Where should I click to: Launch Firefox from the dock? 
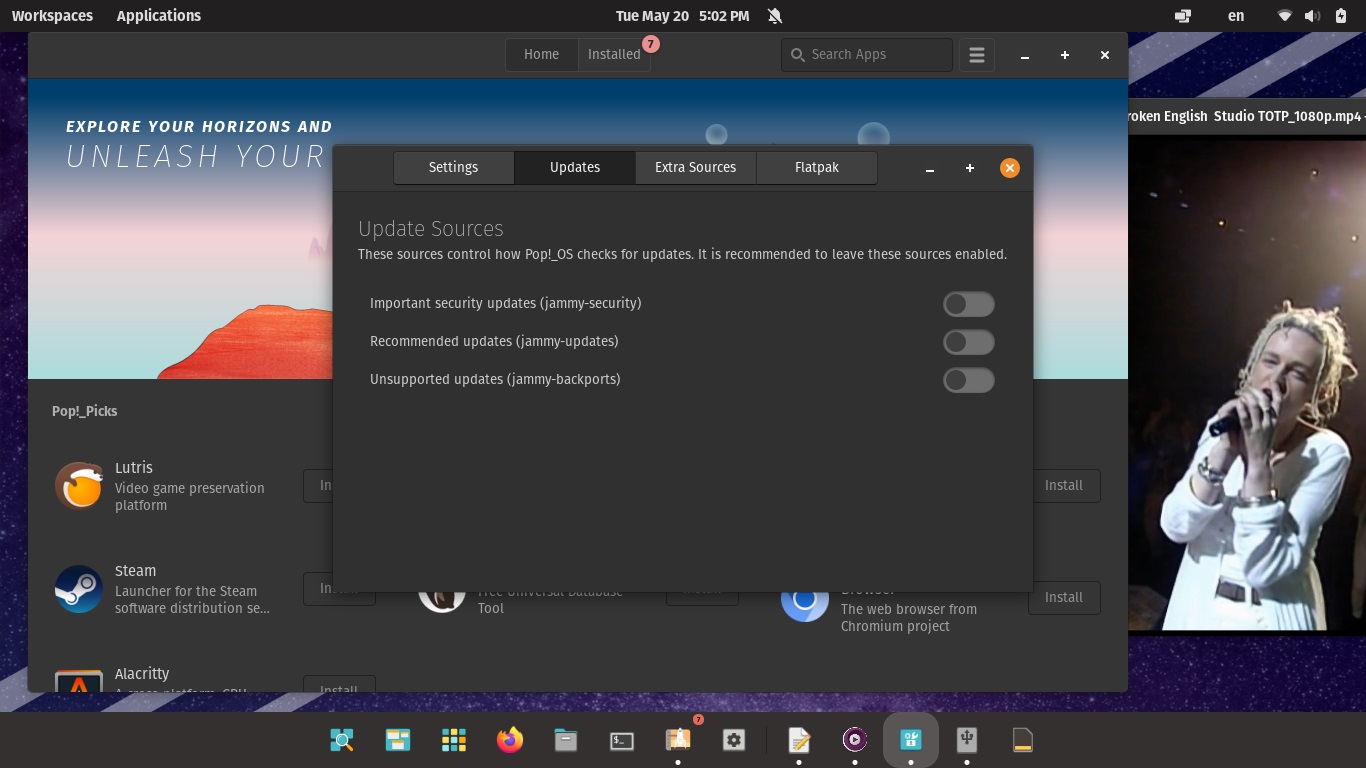510,740
